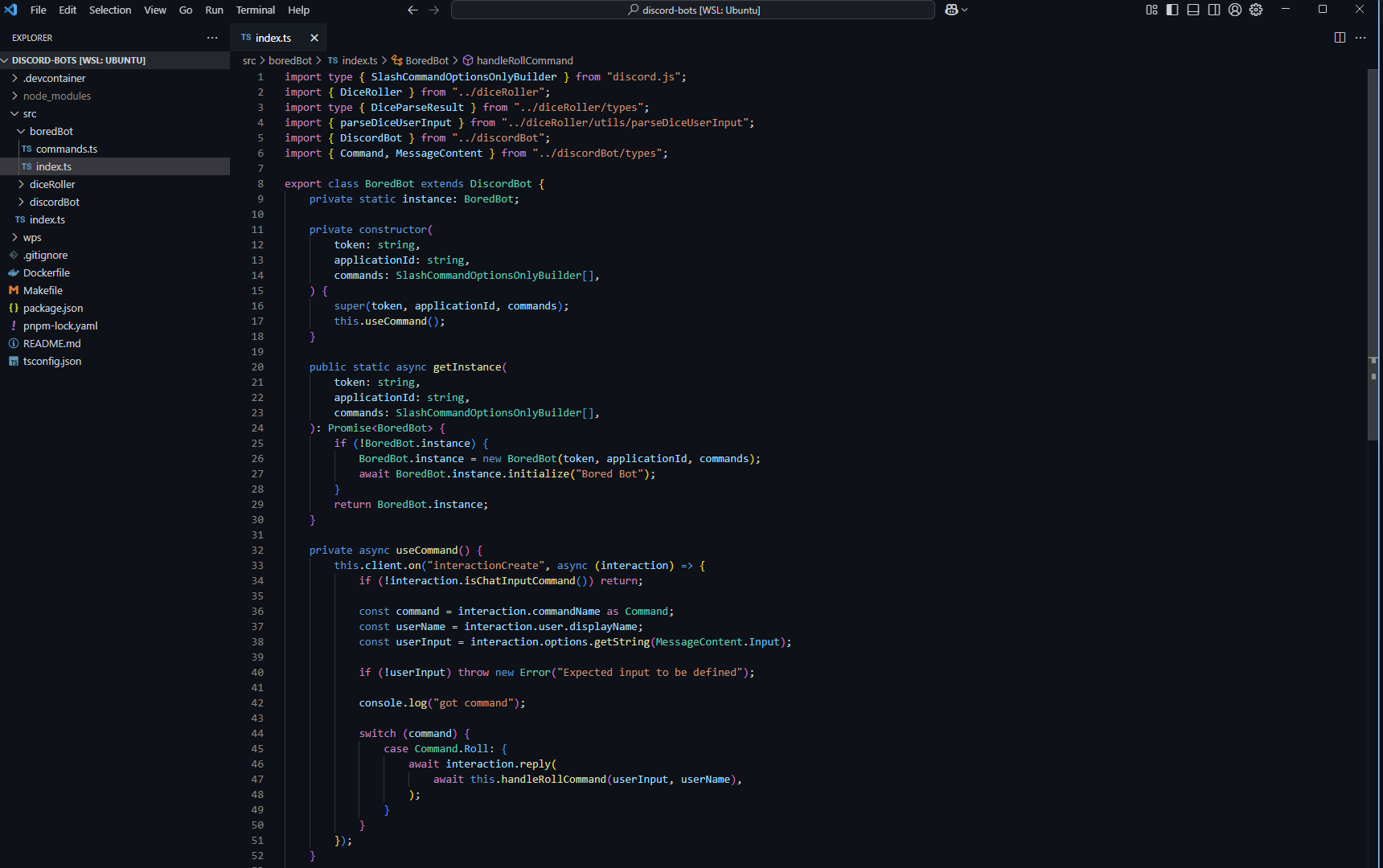
Task: Open commands.ts in the explorer
Action: point(115,149)
